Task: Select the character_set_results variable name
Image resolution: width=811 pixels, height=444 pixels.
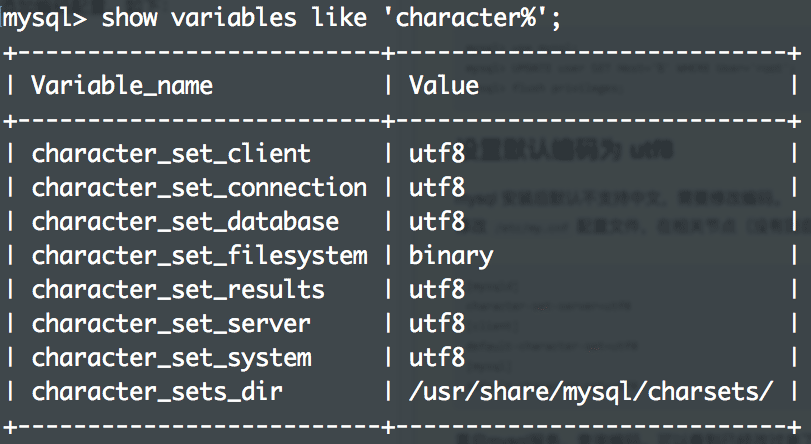Action: click(x=178, y=289)
